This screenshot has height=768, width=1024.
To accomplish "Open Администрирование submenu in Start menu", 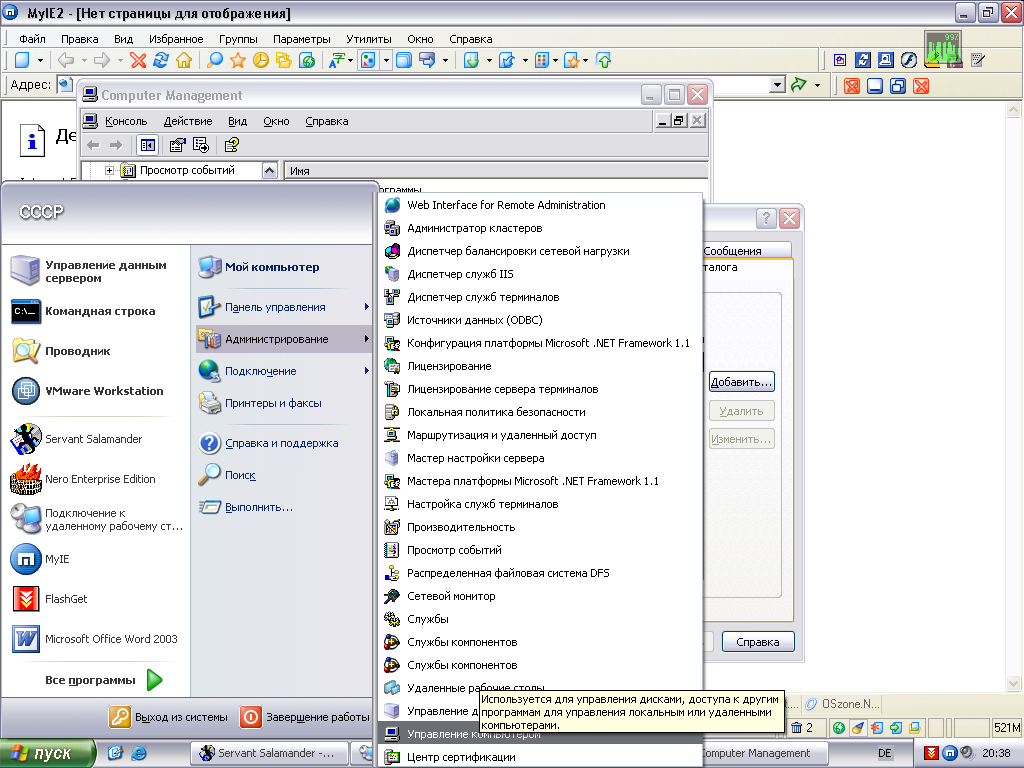I will click(283, 339).
